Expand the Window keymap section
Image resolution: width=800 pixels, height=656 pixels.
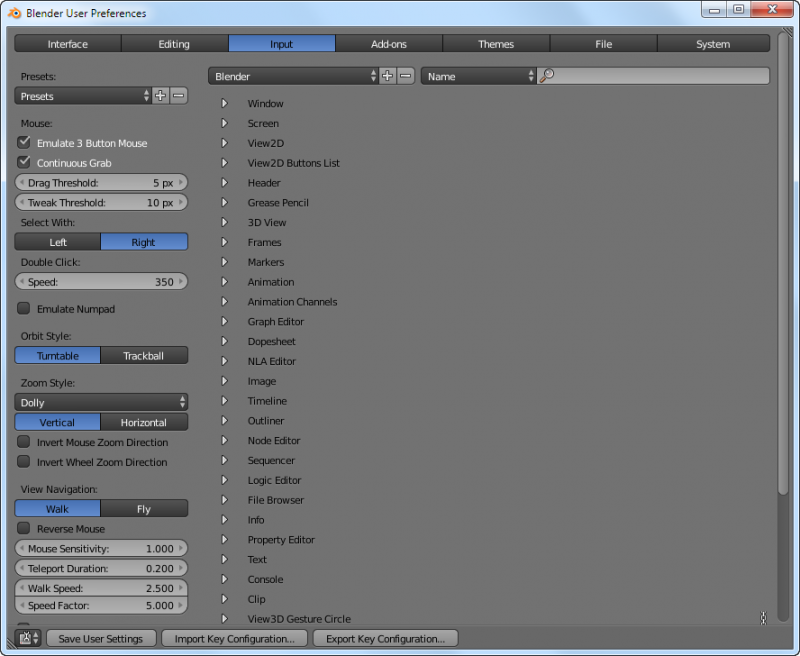tap(224, 103)
